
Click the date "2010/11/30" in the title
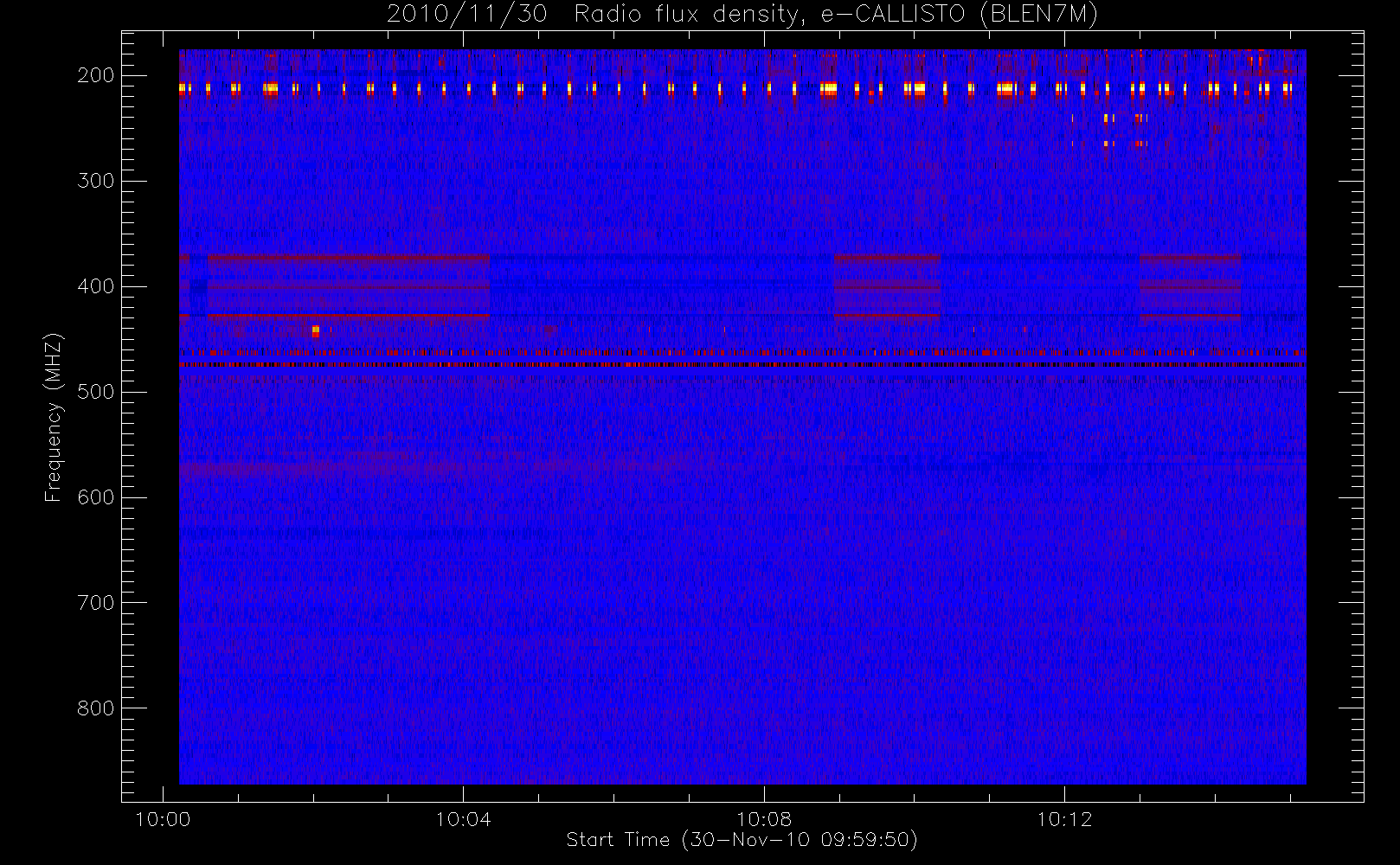click(467, 15)
